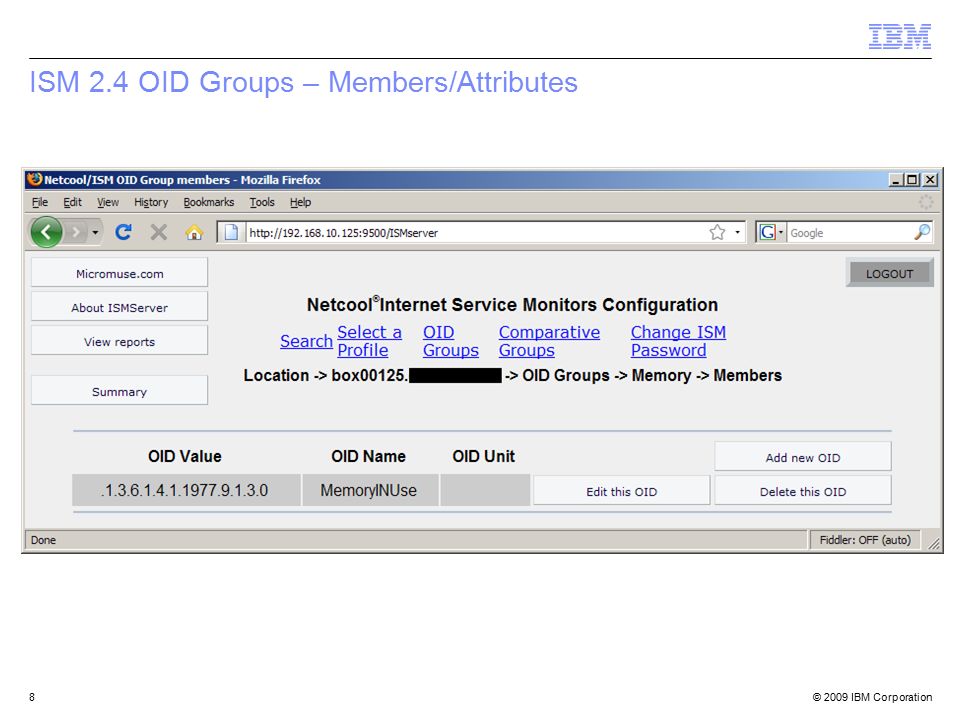The image size is (960, 720).
Task: Select the MemoryINUse name cell
Action: (x=370, y=490)
